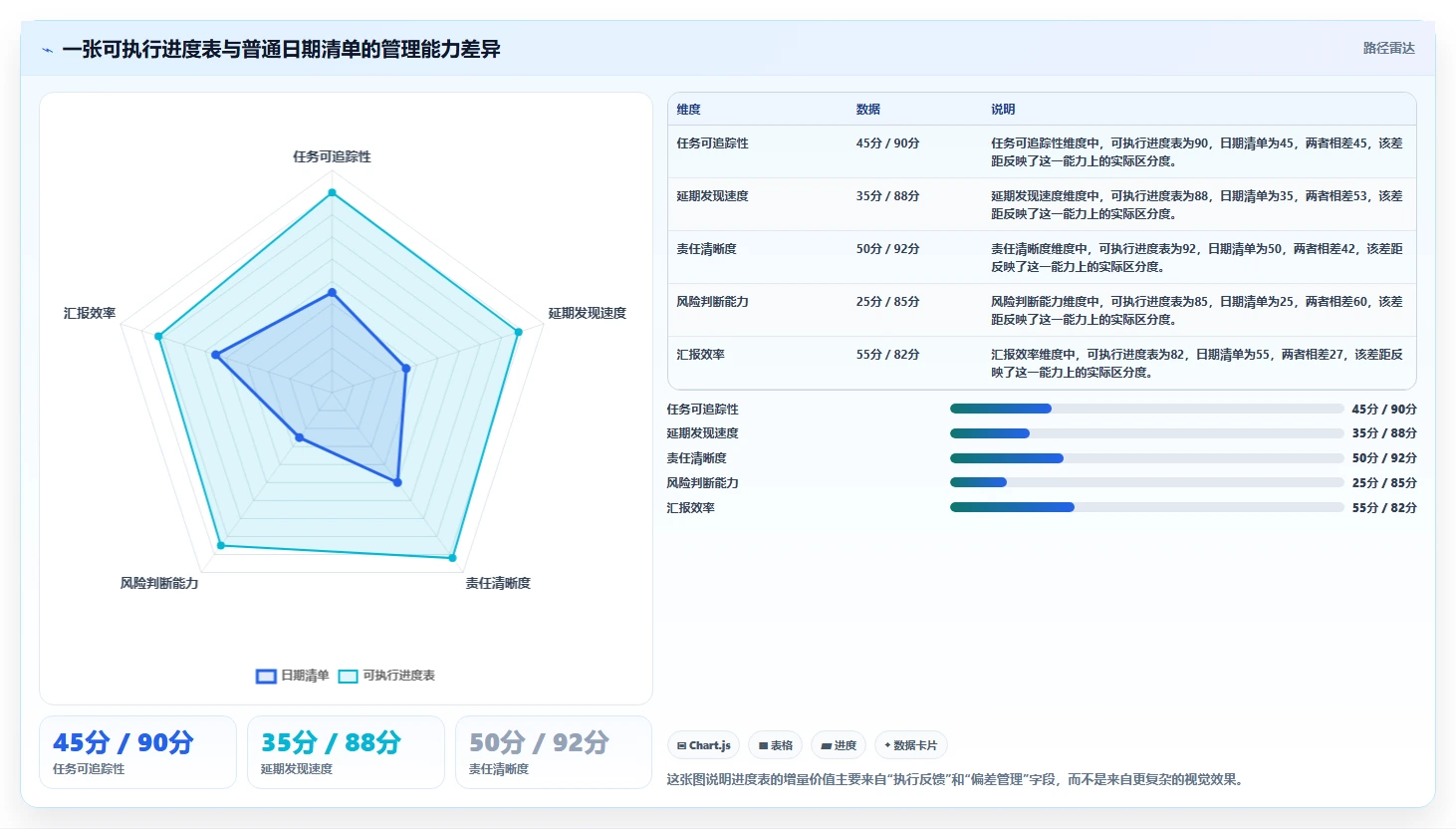Click the 任务可追踪性 progress bar
Image resolution: width=1456 pixels, height=829 pixels.
click(x=1146, y=409)
